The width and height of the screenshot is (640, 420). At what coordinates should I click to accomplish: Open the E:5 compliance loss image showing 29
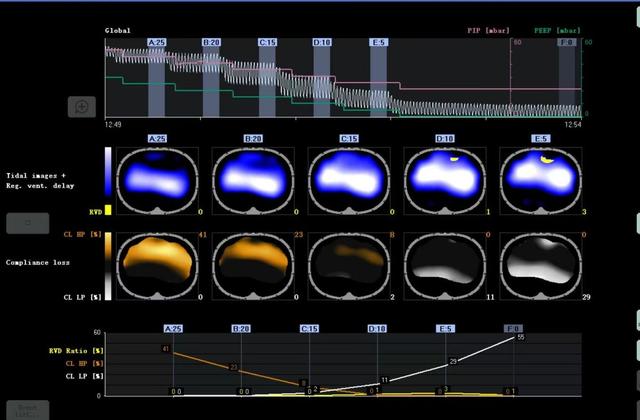(x=539, y=265)
